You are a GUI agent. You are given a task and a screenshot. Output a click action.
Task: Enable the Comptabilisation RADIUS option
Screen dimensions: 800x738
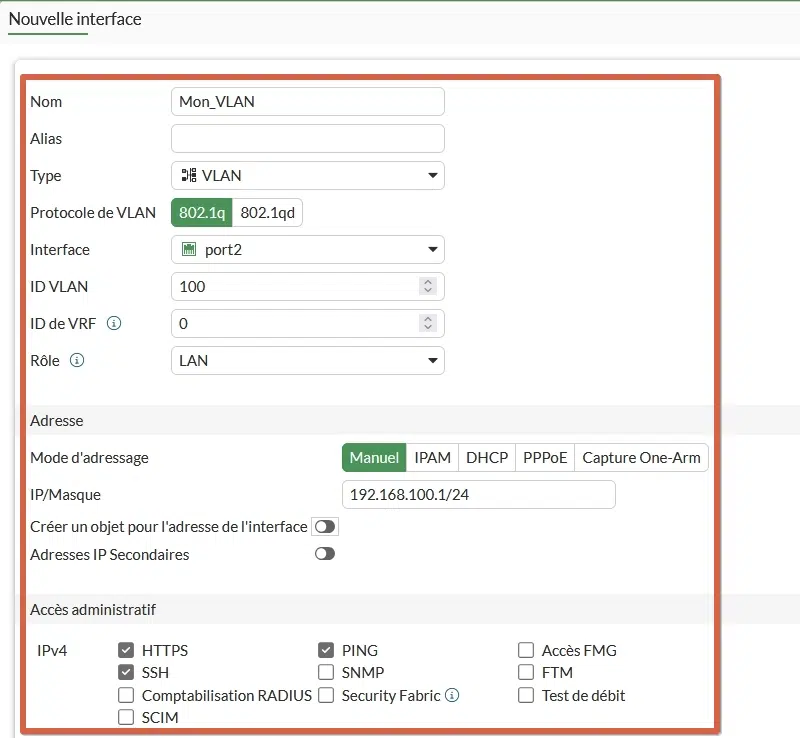tap(126, 695)
